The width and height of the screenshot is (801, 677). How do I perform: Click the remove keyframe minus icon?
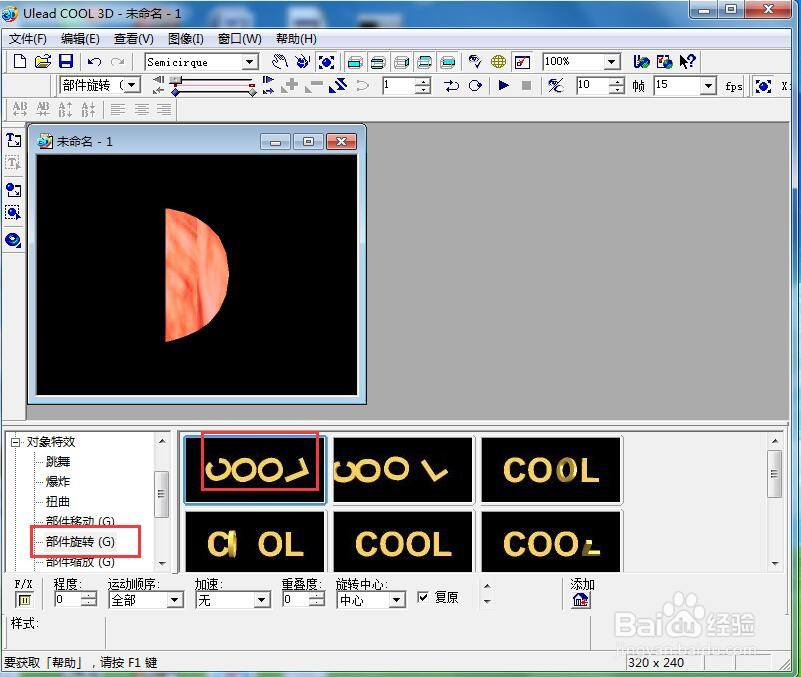(314, 85)
